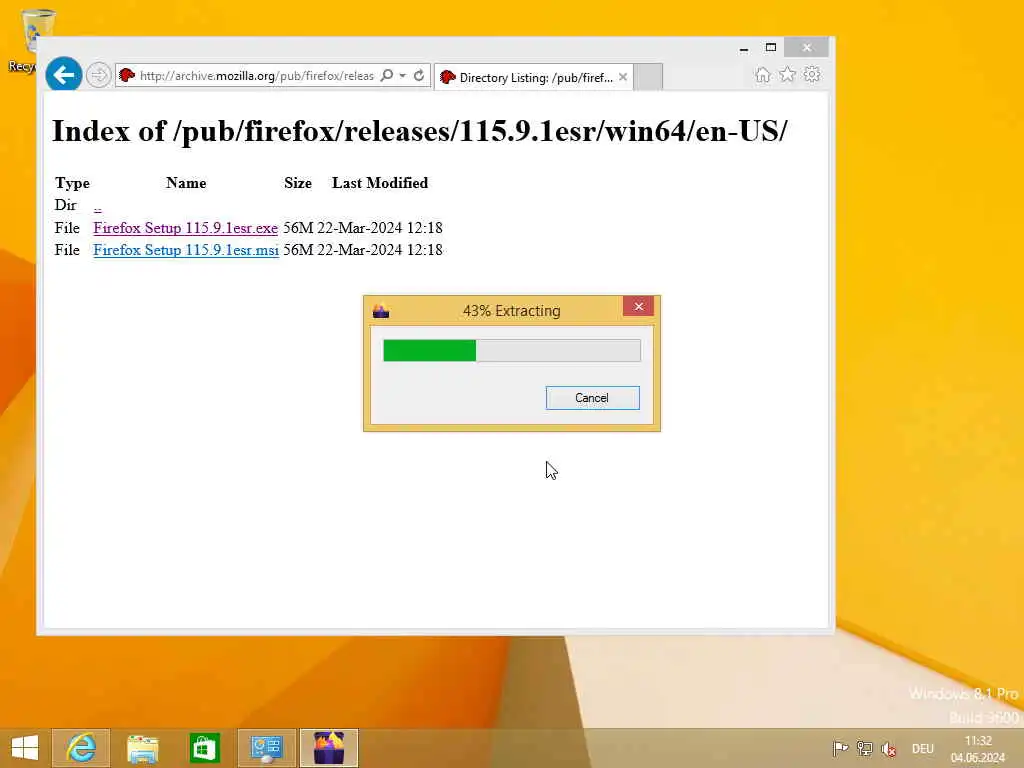Click the site favicon in the address bar
Screen dimensions: 1024x768
point(127,75)
